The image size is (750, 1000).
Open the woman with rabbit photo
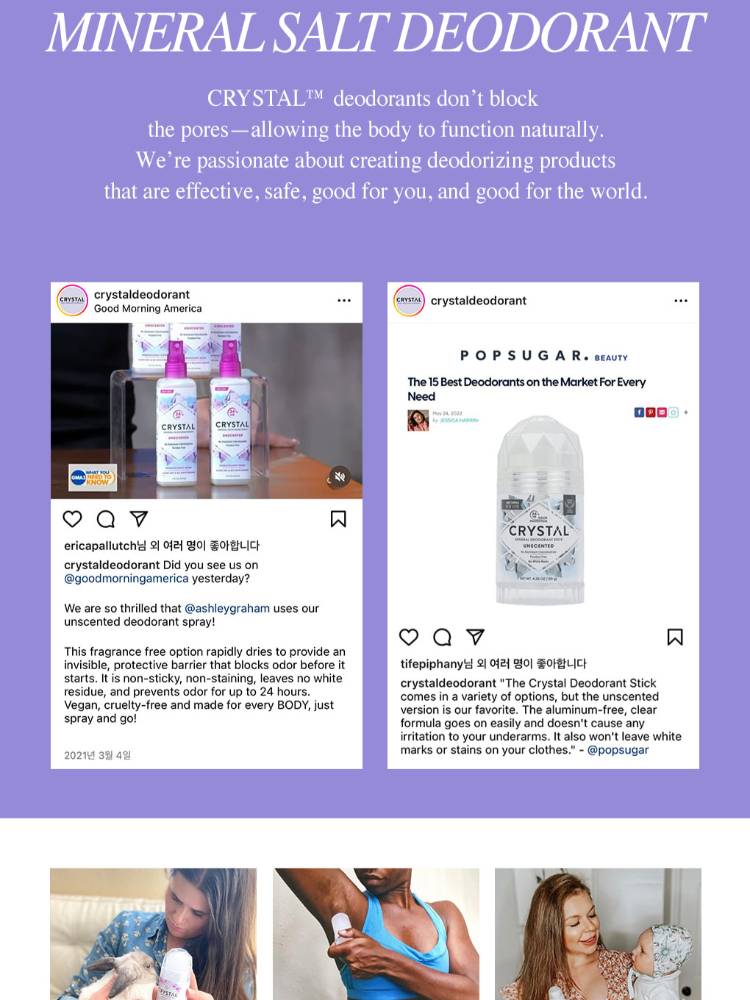154,934
